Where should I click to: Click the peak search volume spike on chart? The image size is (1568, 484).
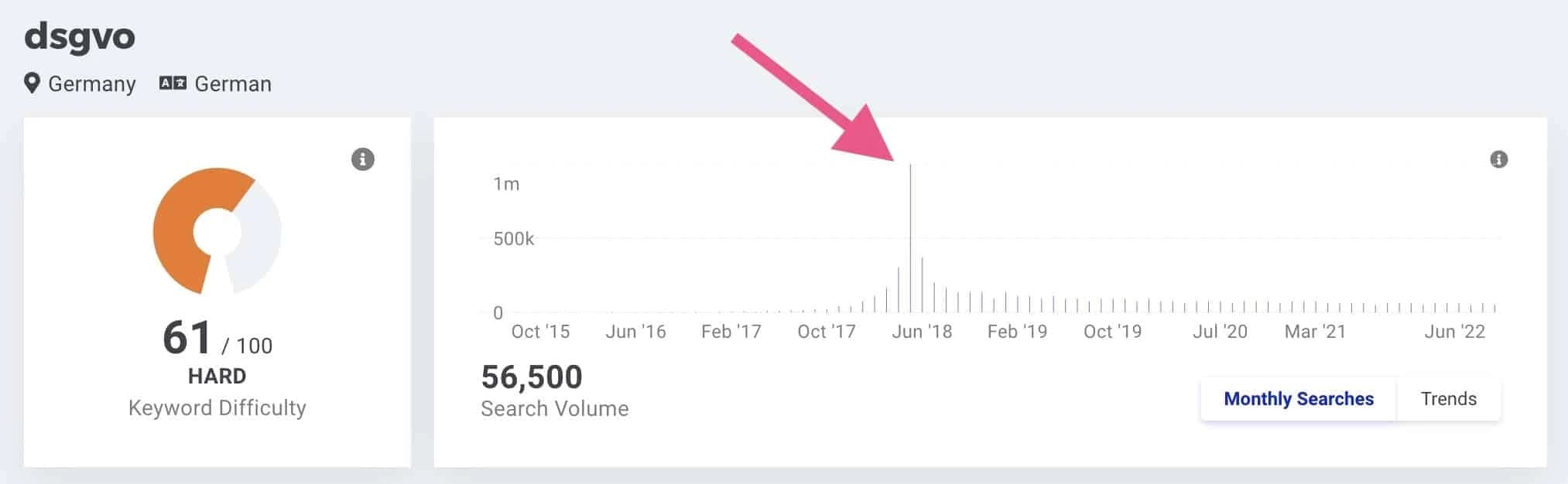910,232
